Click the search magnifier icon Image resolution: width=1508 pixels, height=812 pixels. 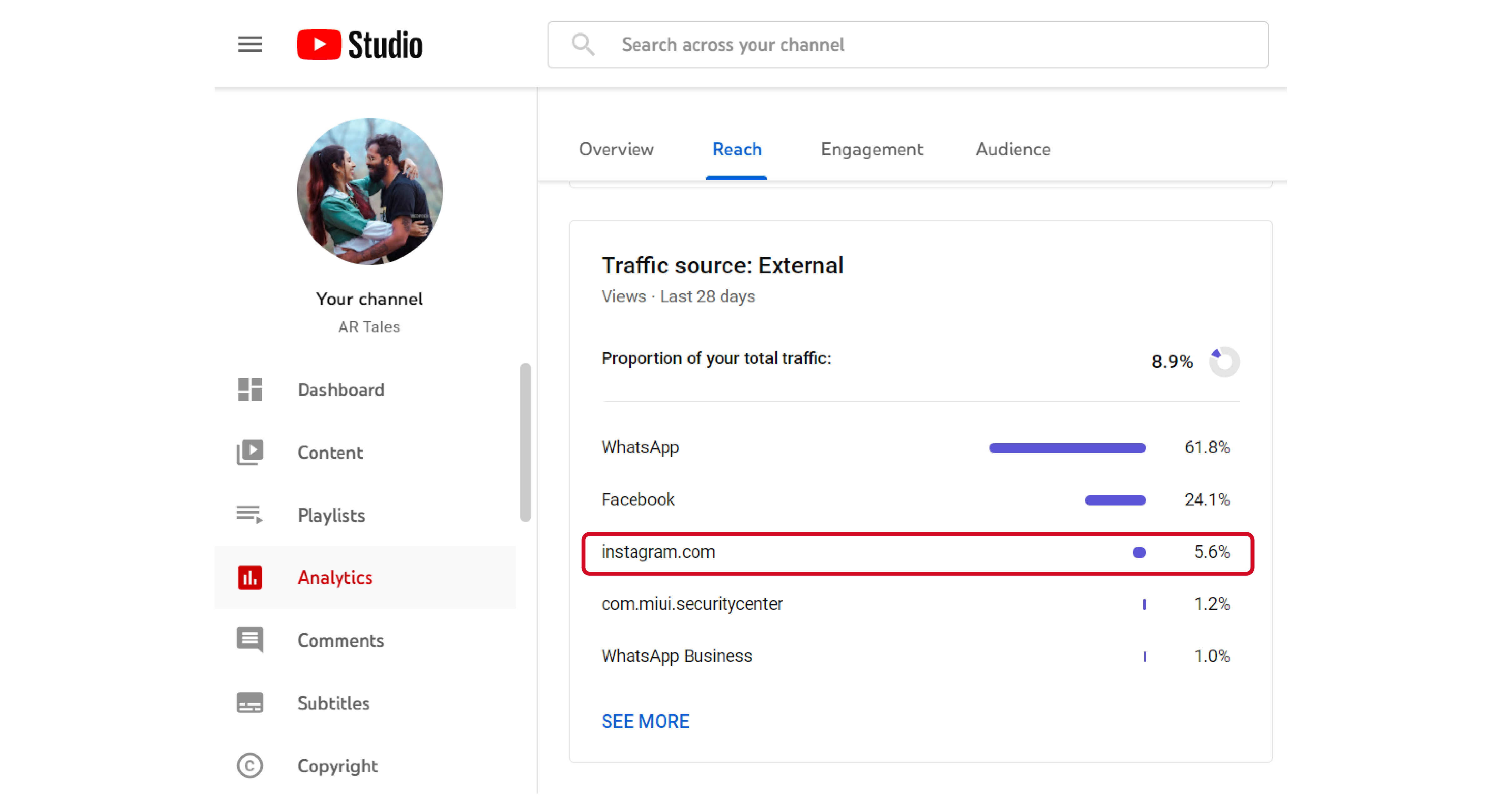[583, 44]
